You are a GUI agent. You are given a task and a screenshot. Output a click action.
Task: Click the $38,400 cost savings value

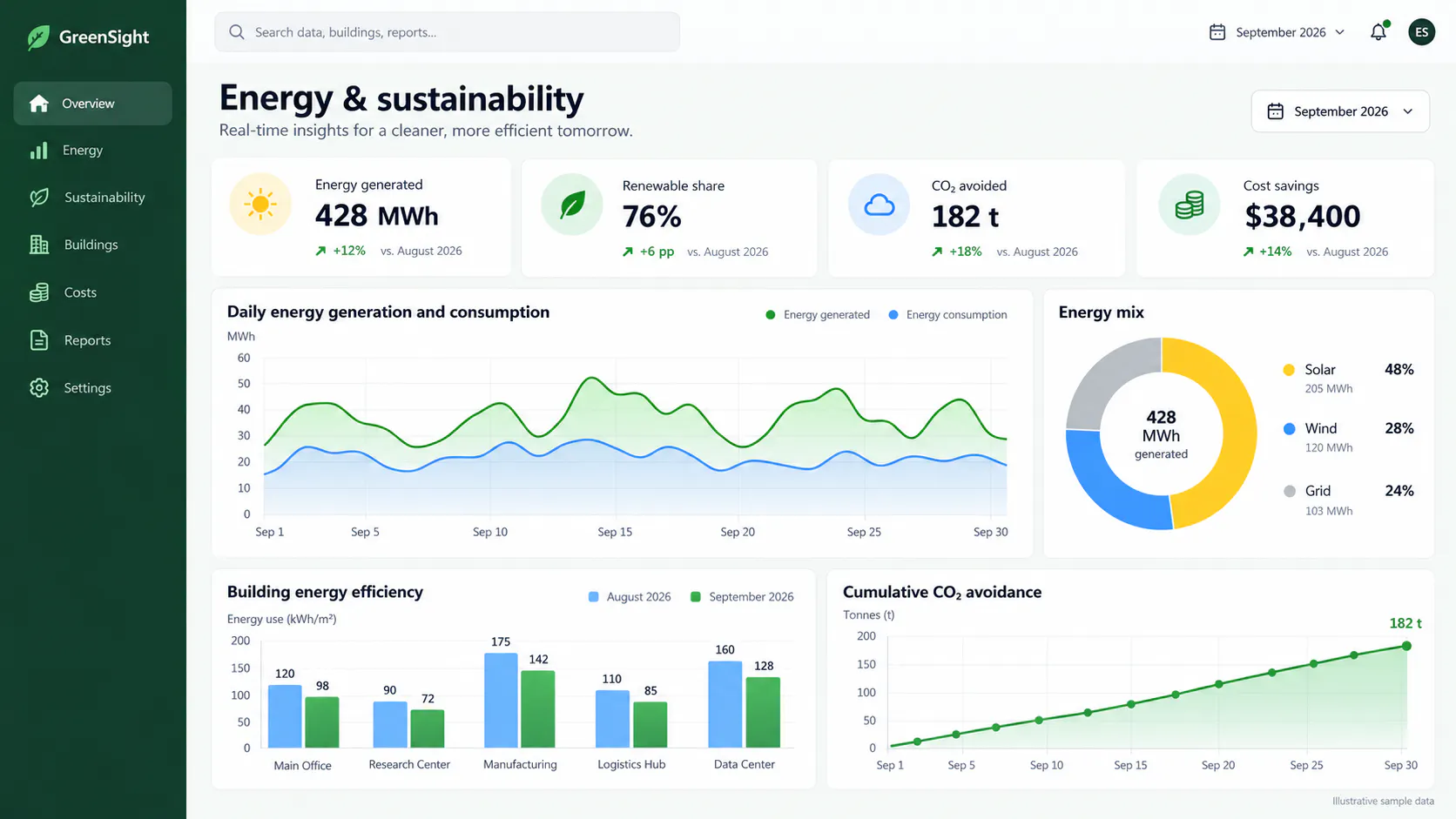point(1302,217)
